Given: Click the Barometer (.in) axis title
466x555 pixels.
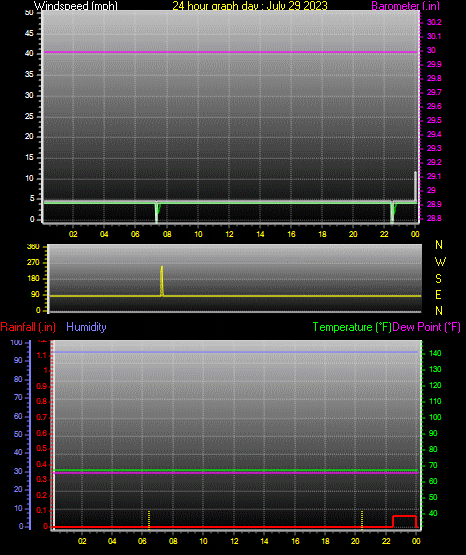Looking at the screenshot, I should click(x=405, y=6).
